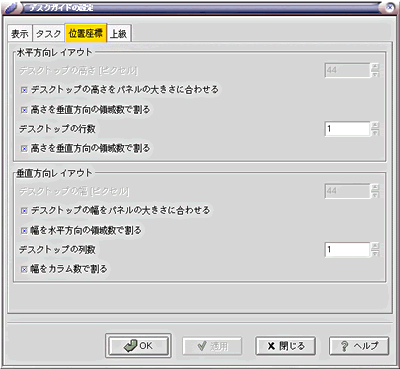Confirm settings with the OK button
The image size is (400, 369).
(138, 346)
